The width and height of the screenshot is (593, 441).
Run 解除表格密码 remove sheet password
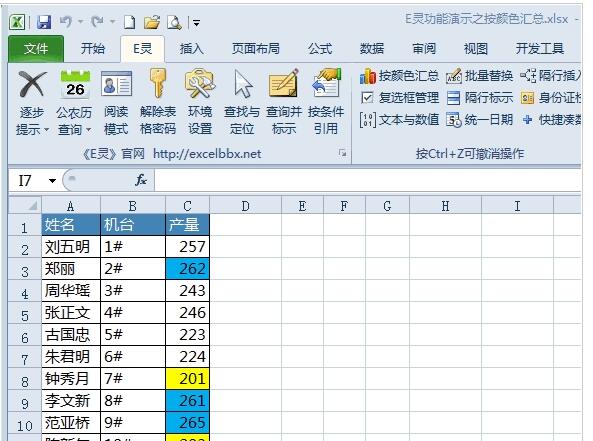[158, 102]
